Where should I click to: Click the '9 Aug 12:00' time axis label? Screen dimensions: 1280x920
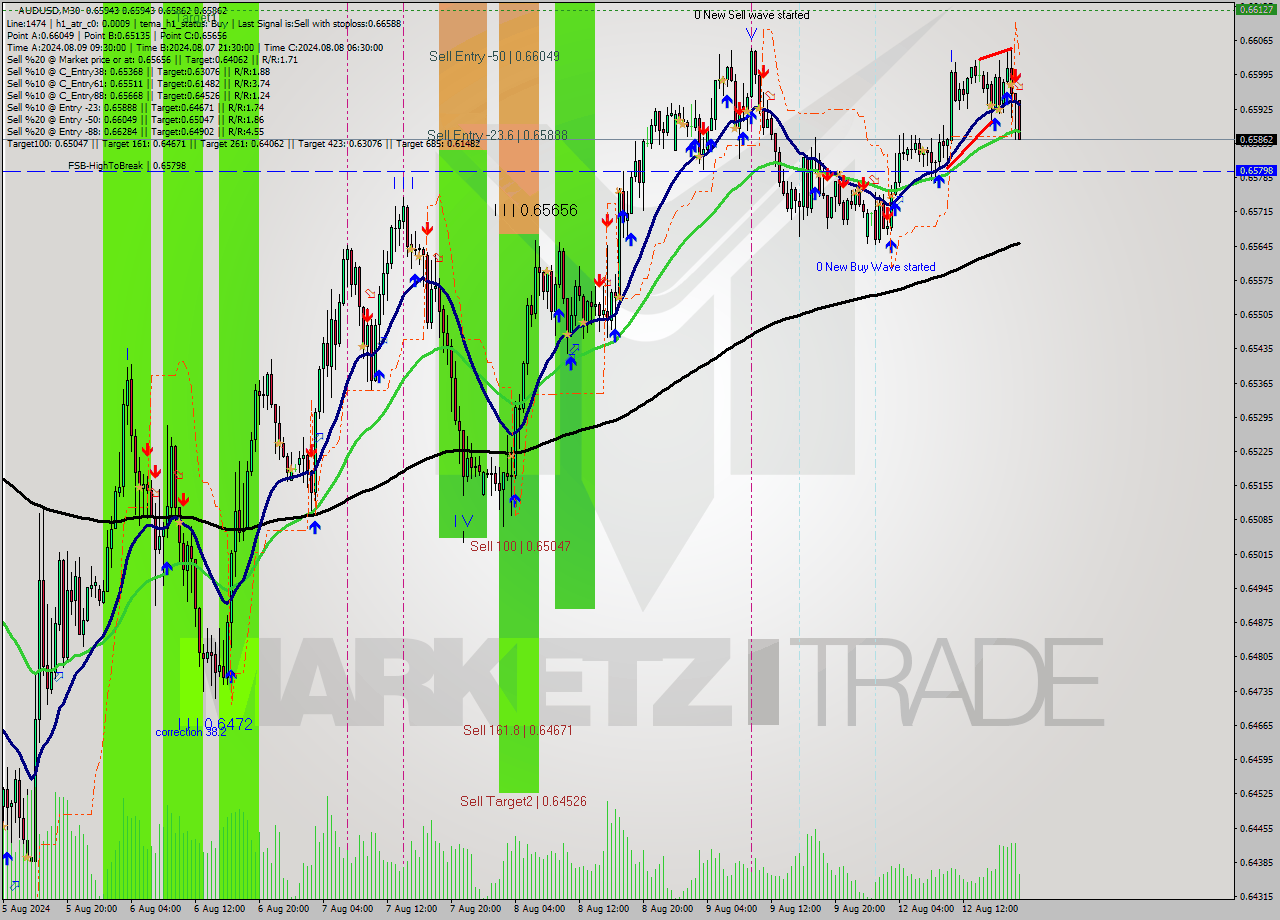click(796, 909)
